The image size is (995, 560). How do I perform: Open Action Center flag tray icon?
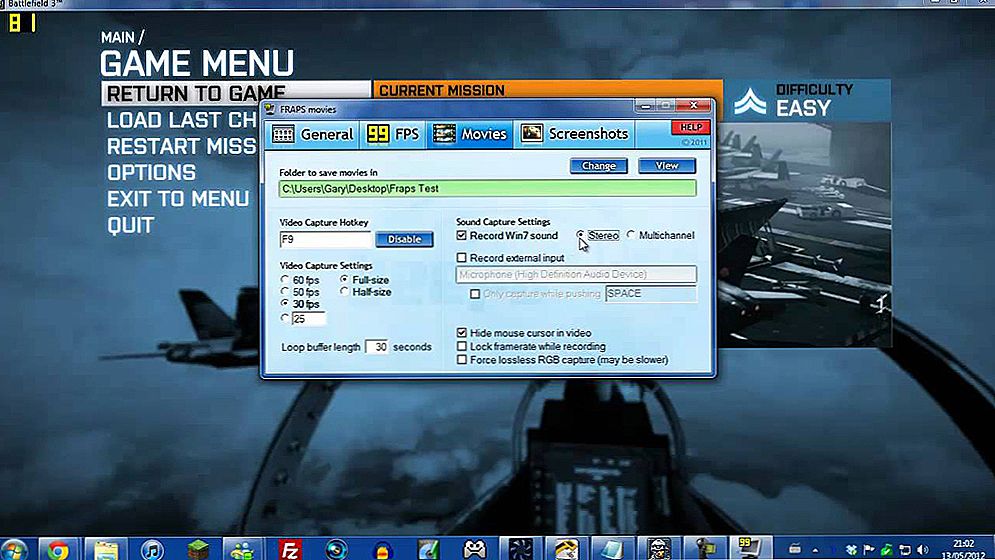(x=869, y=550)
